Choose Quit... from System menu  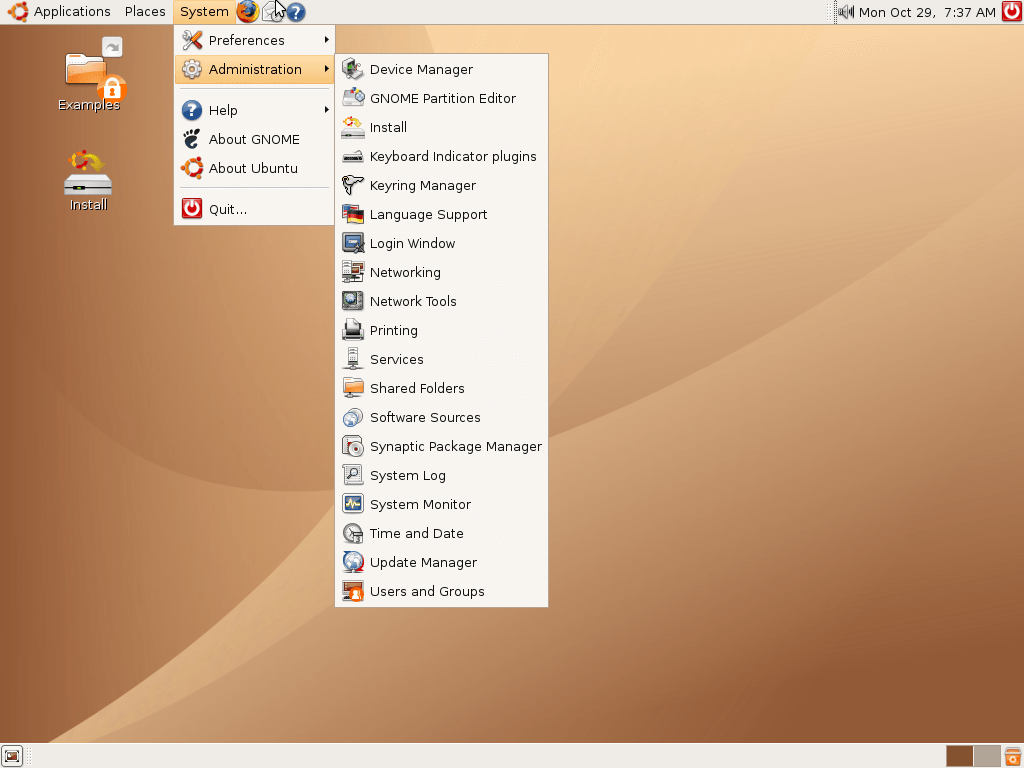[x=255, y=209]
